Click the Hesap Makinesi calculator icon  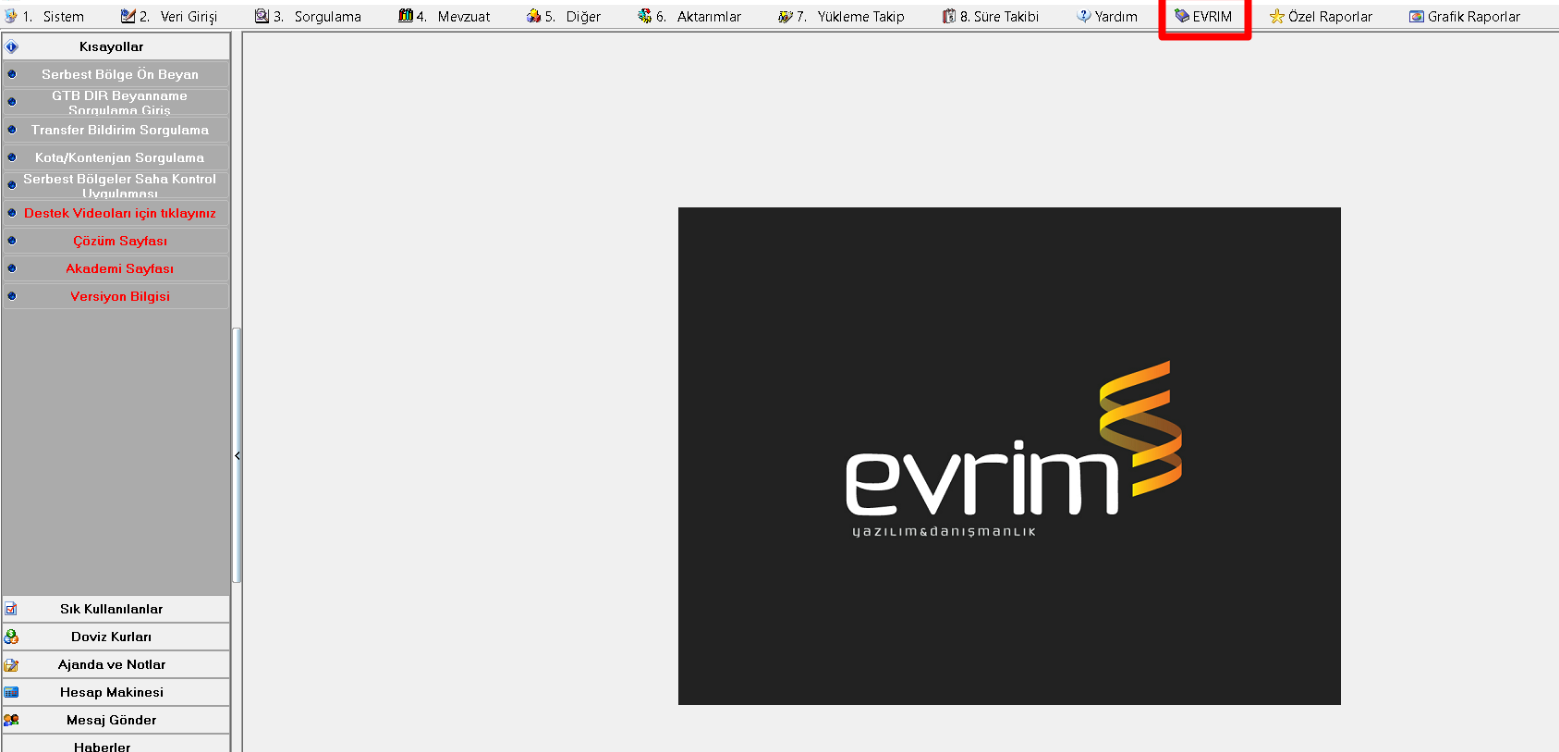coord(11,692)
